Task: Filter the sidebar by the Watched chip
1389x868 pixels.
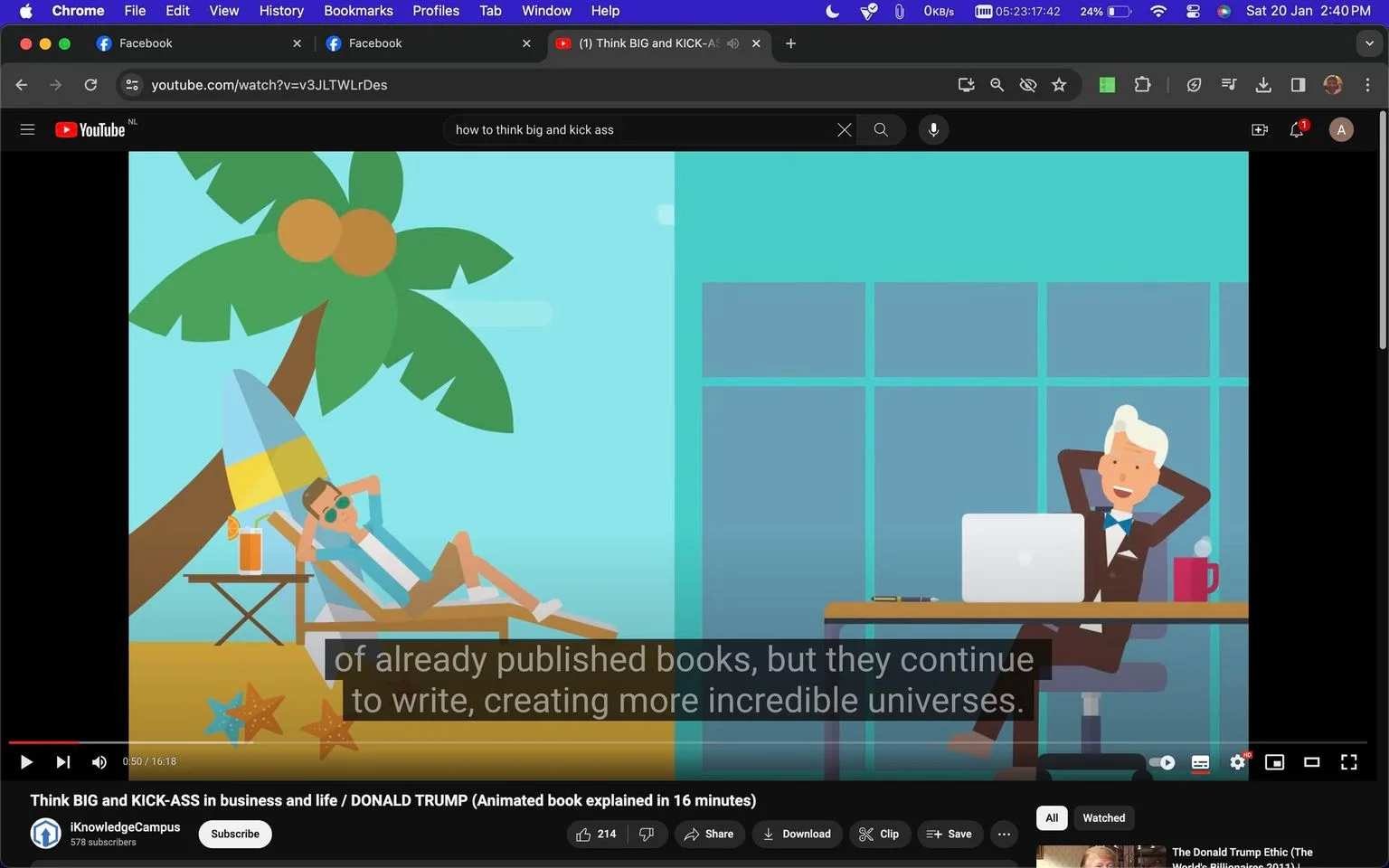Action: 1104,817
